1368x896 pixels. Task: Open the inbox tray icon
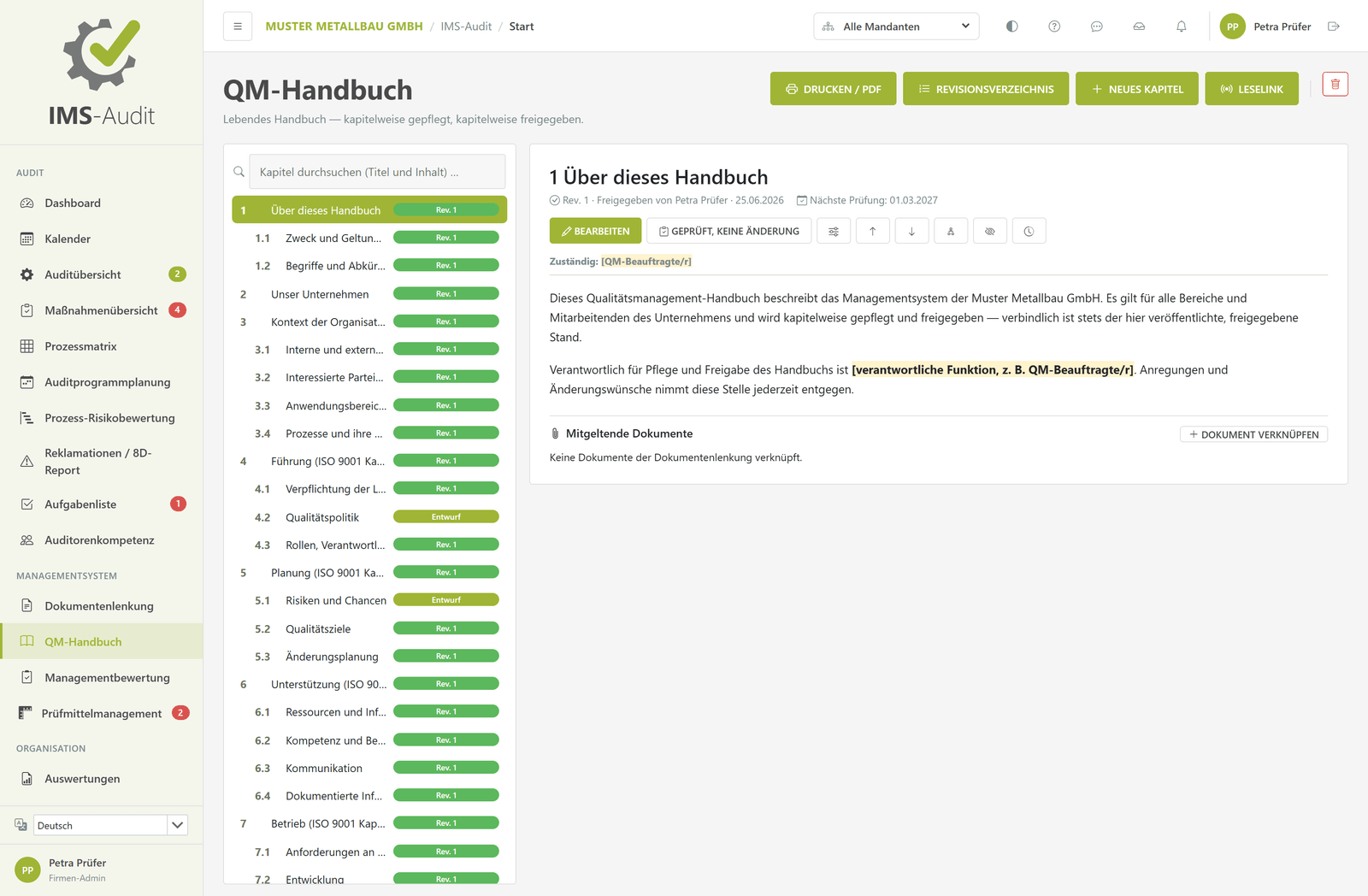point(1139,27)
